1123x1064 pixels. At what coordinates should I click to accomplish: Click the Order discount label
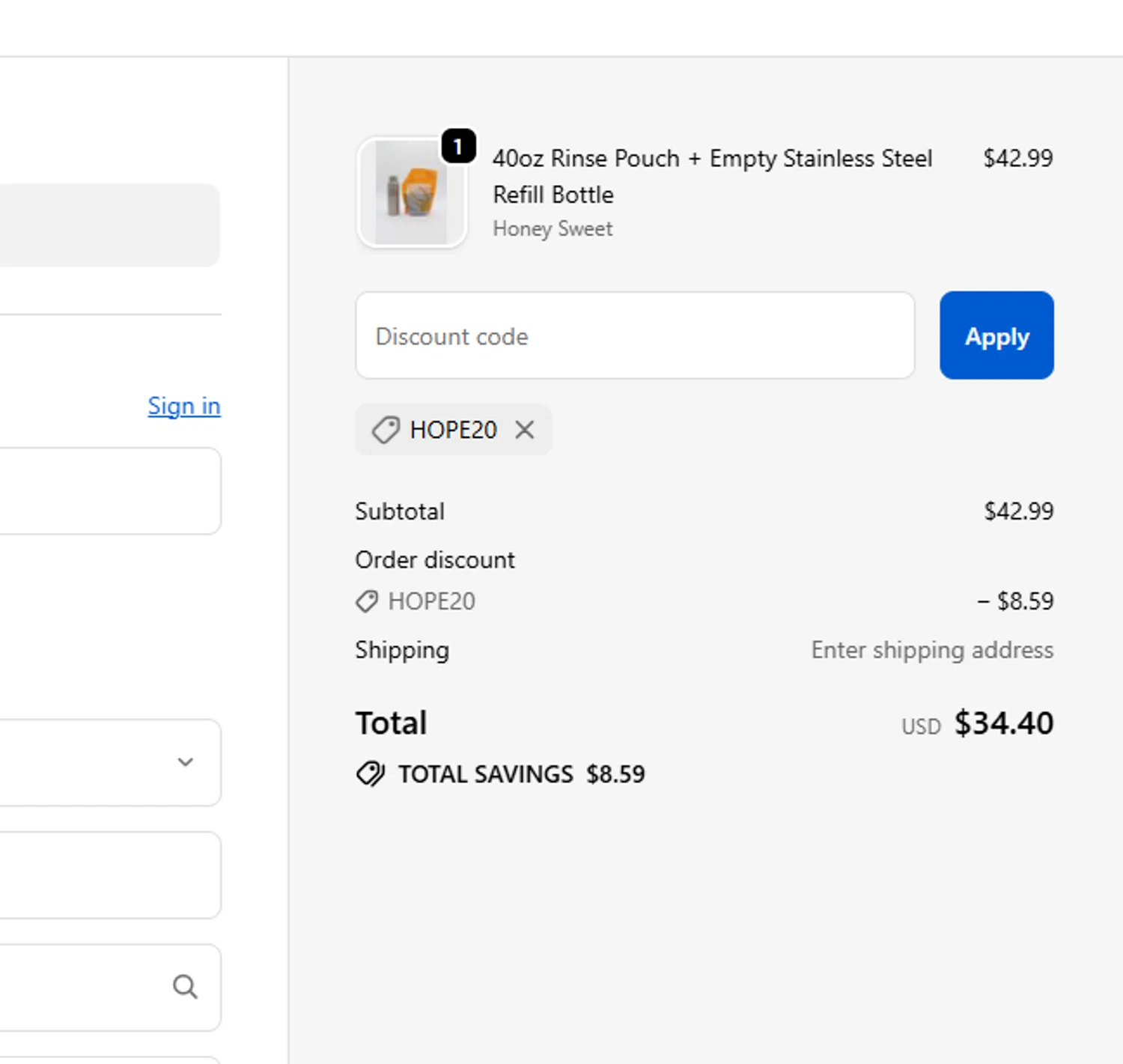click(x=435, y=560)
